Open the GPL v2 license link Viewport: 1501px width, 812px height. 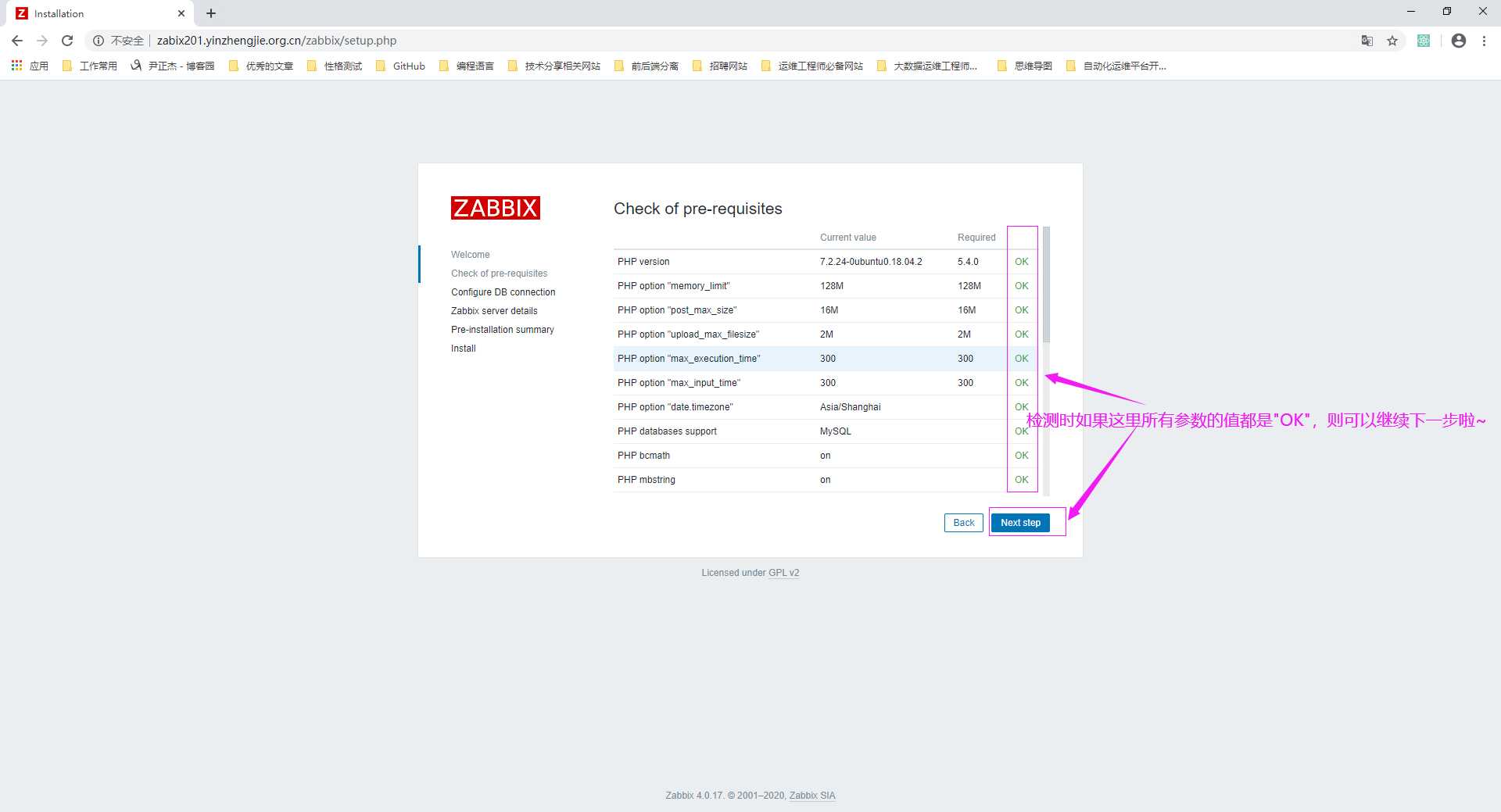tap(783, 573)
